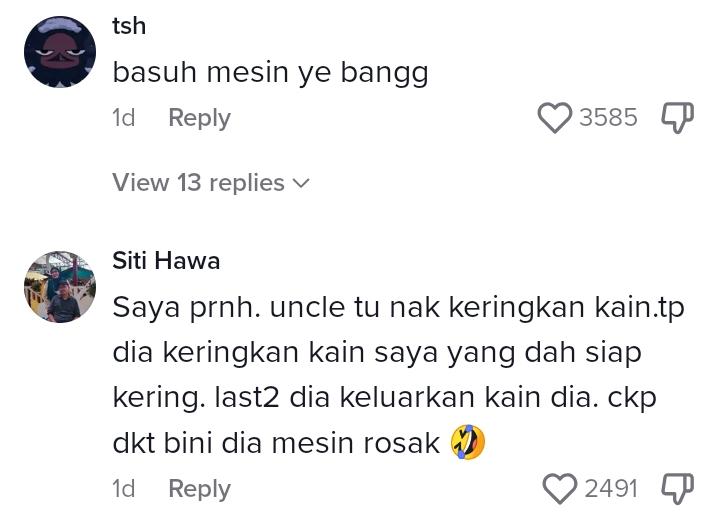Image resolution: width=720 pixels, height=519 pixels.
Task: Select the text 'basuh mesin ye bangg'
Action: pyautogui.click(x=270, y=72)
